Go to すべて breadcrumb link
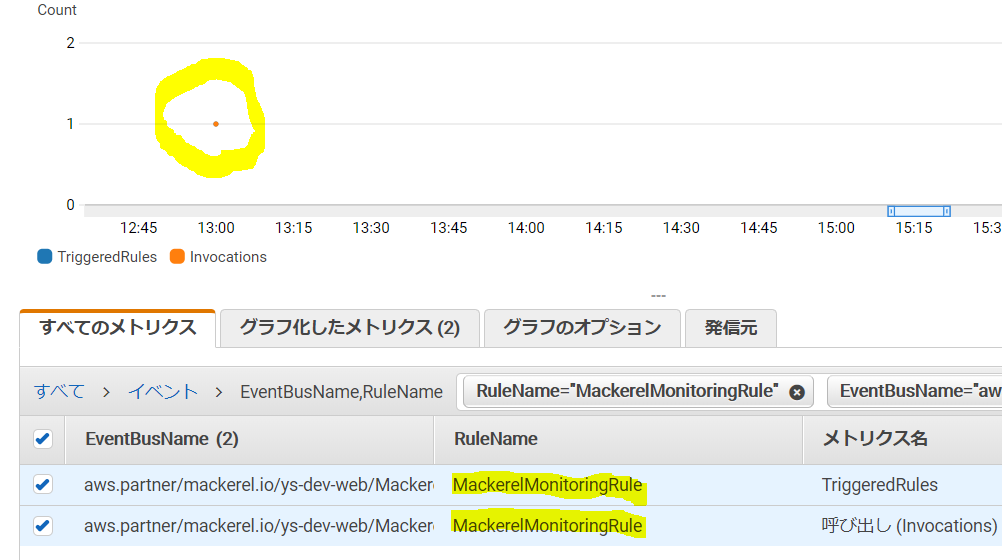The width and height of the screenshot is (1002, 560). [59, 391]
